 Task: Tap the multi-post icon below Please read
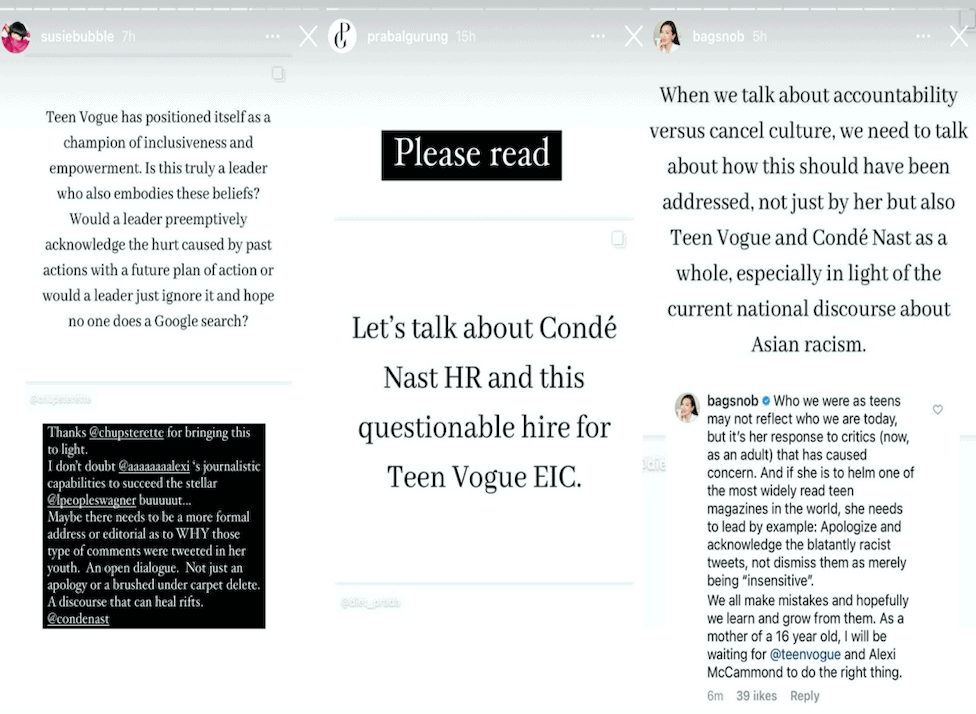click(618, 239)
